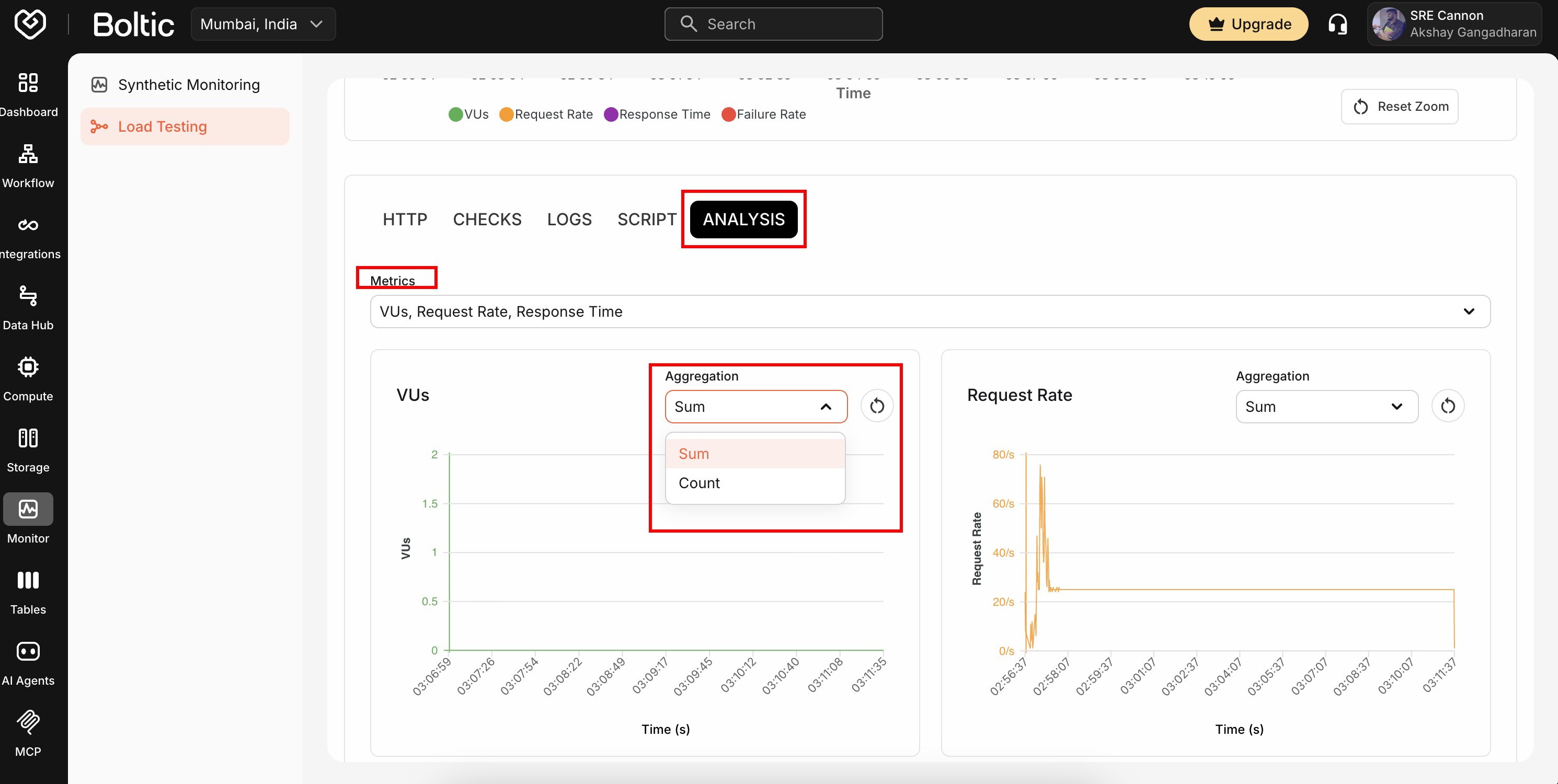Toggle the VUs legend in the chart
Image resolution: width=1558 pixels, height=784 pixels.
tap(468, 113)
